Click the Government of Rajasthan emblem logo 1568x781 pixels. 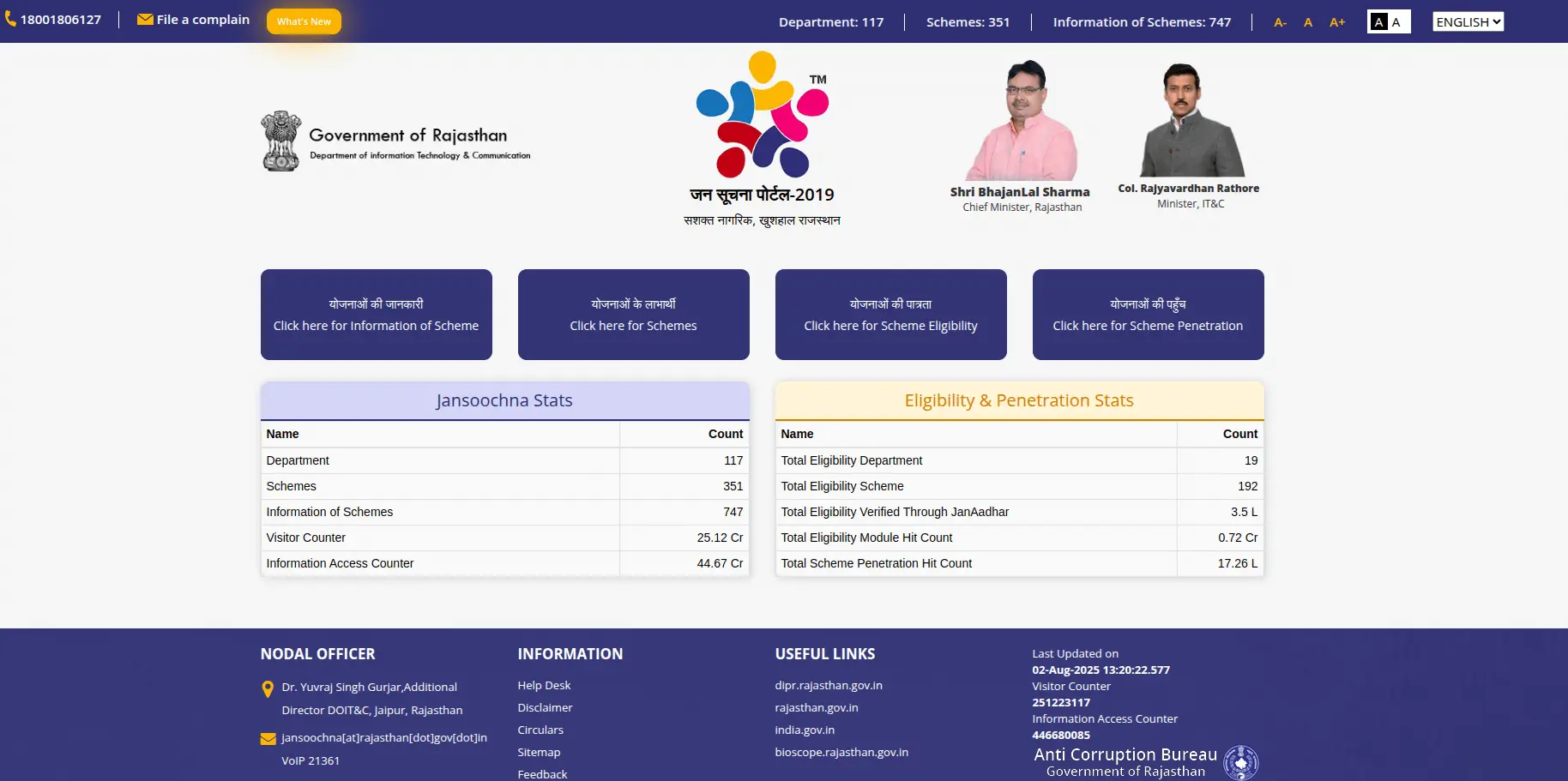281,141
